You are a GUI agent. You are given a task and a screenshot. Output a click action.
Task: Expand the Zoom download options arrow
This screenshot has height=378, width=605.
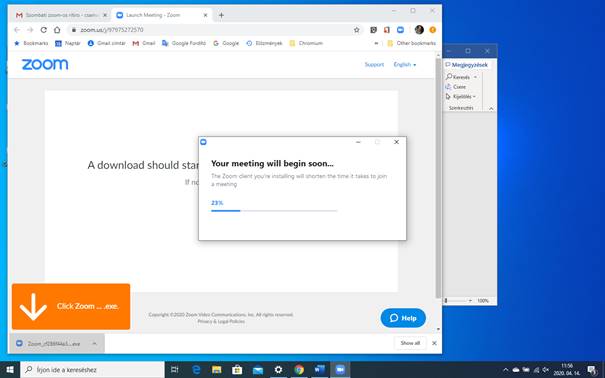pyautogui.click(x=95, y=343)
